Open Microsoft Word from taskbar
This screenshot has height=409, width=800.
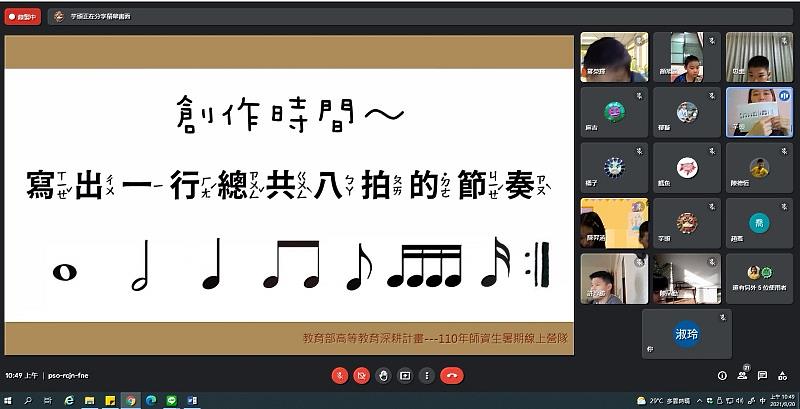pos(192,401)
